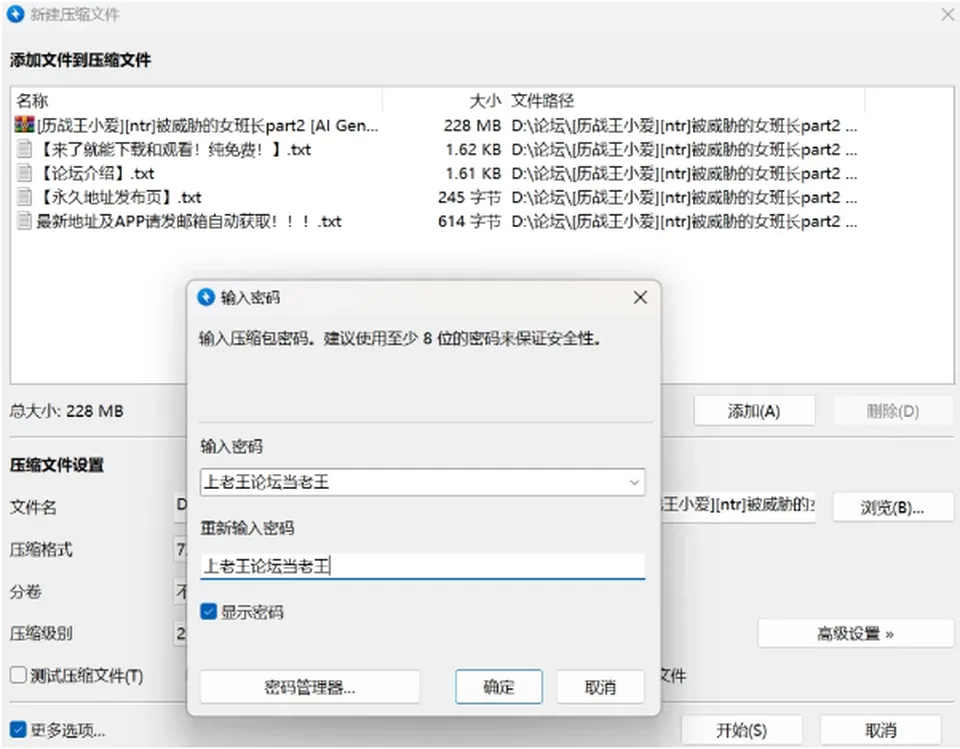Click the file icon for 【永久地址发布页】.txt

click(x=24, y=197)
